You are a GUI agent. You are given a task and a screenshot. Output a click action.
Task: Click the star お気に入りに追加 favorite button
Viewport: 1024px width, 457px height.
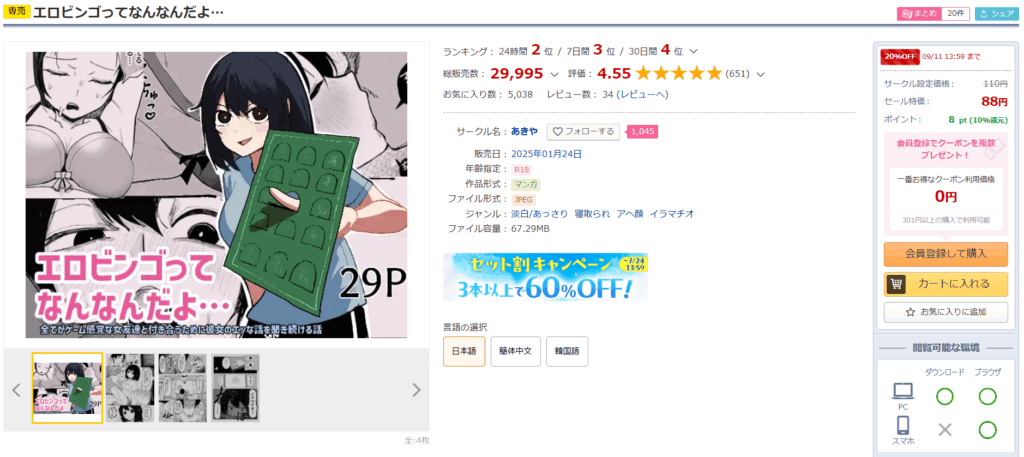point(946,312)
